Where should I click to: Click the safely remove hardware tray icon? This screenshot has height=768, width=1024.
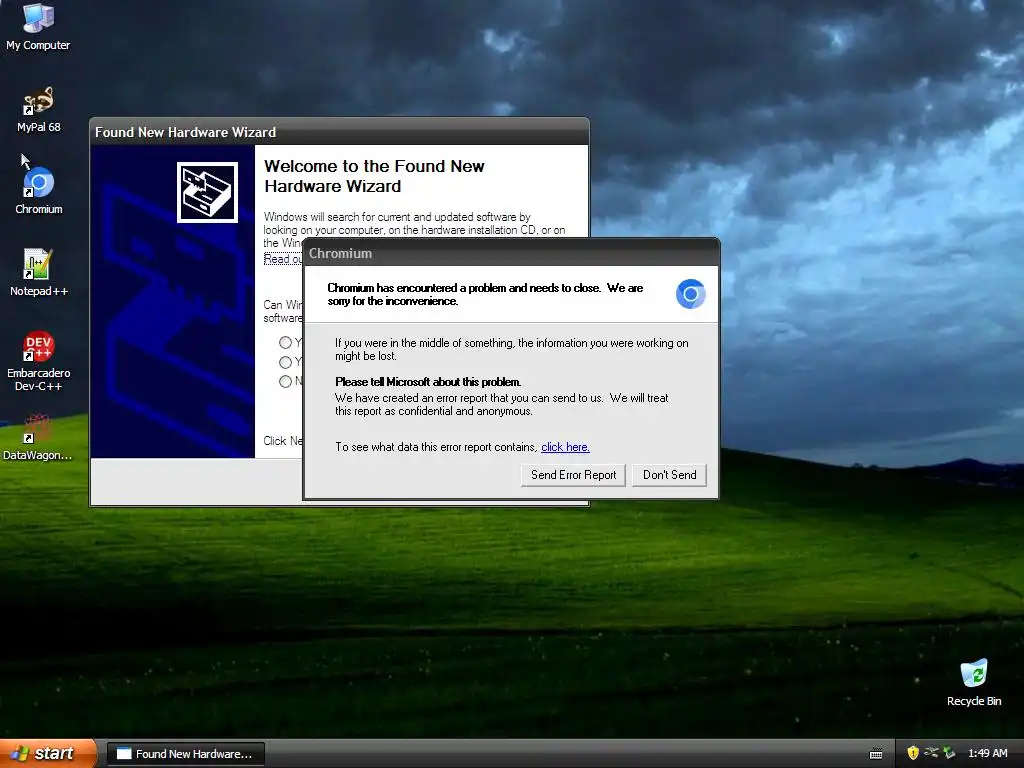[949, 753]
